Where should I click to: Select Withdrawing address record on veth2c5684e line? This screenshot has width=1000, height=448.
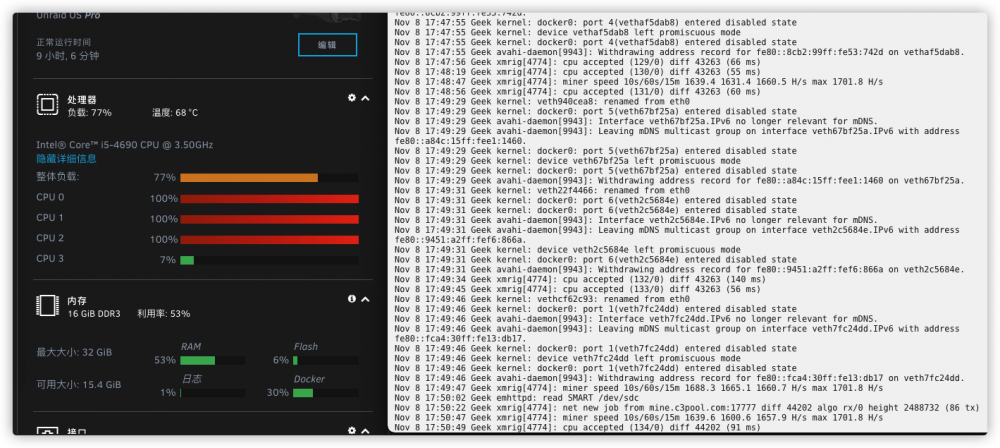tap(679, 269)
